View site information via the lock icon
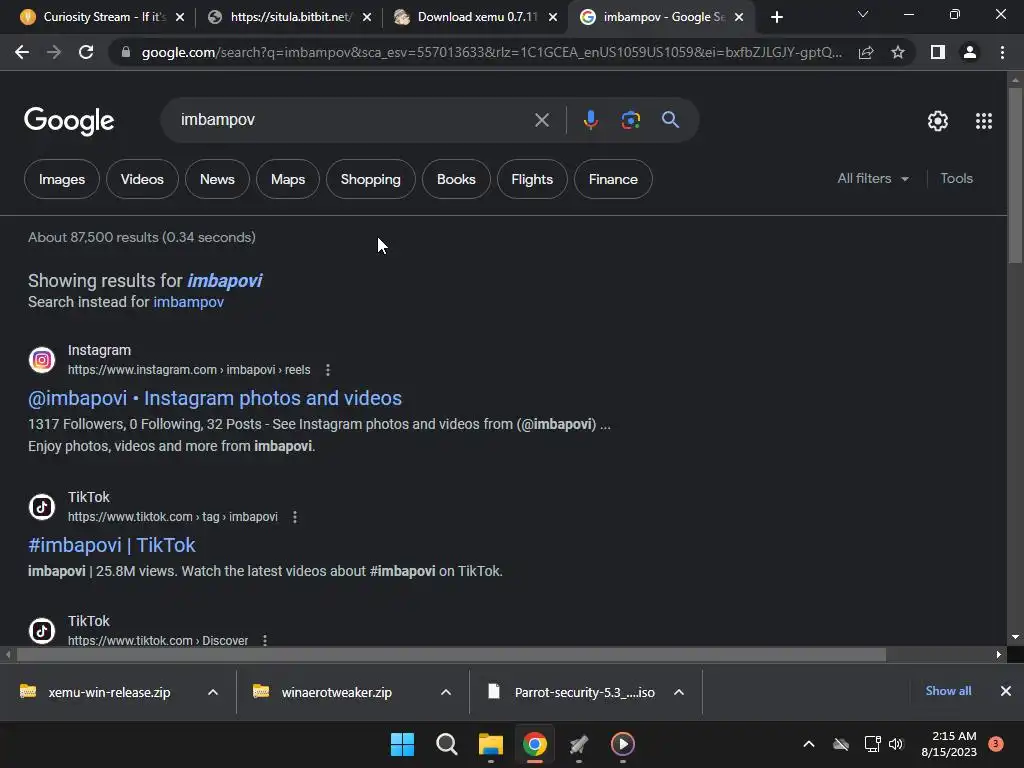 [x=126, y=52]
